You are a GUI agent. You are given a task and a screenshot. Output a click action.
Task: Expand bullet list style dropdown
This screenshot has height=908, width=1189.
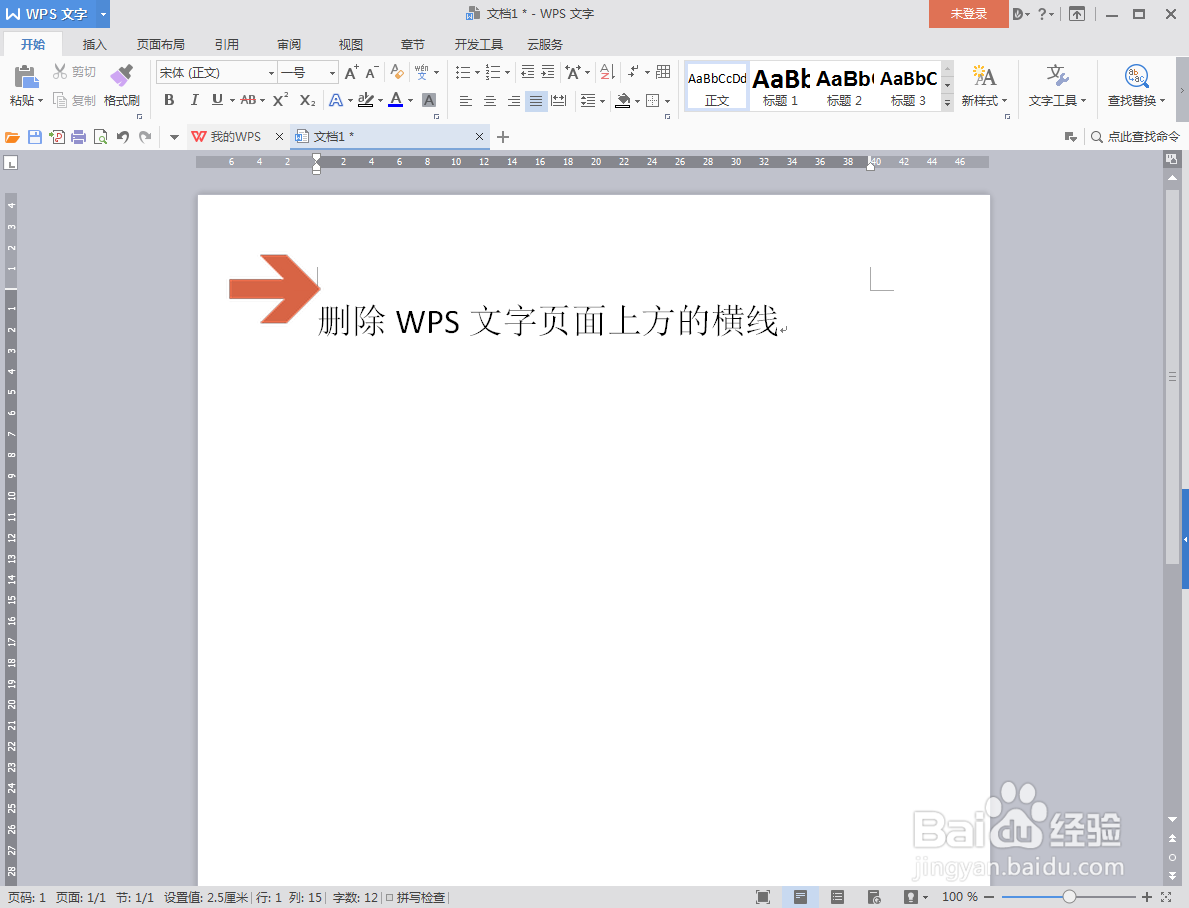click(x=477, y=73)
